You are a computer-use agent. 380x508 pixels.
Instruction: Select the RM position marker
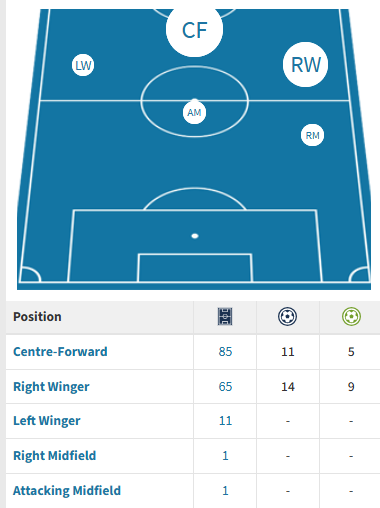(x=312, y=135)
